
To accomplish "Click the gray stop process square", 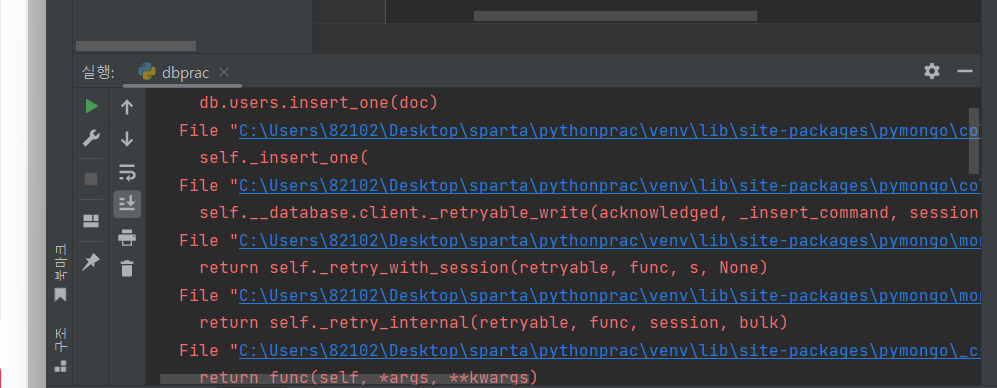I will (x=91, y=179).
